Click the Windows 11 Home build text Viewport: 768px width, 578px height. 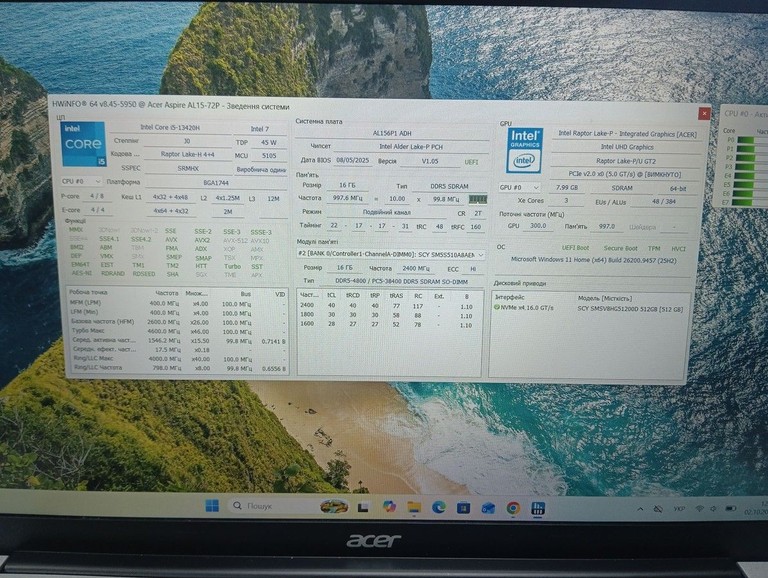click(593, 260)
